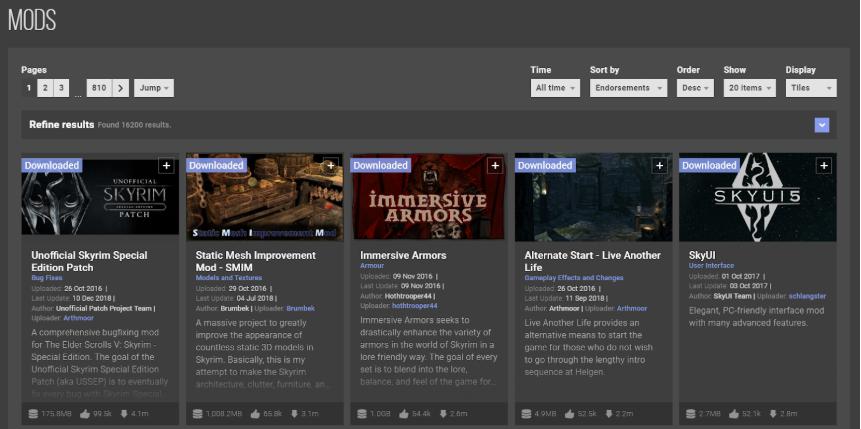
Task: Open Alternate Start - Live Another Life title
Action: click(x=592, y=261)
